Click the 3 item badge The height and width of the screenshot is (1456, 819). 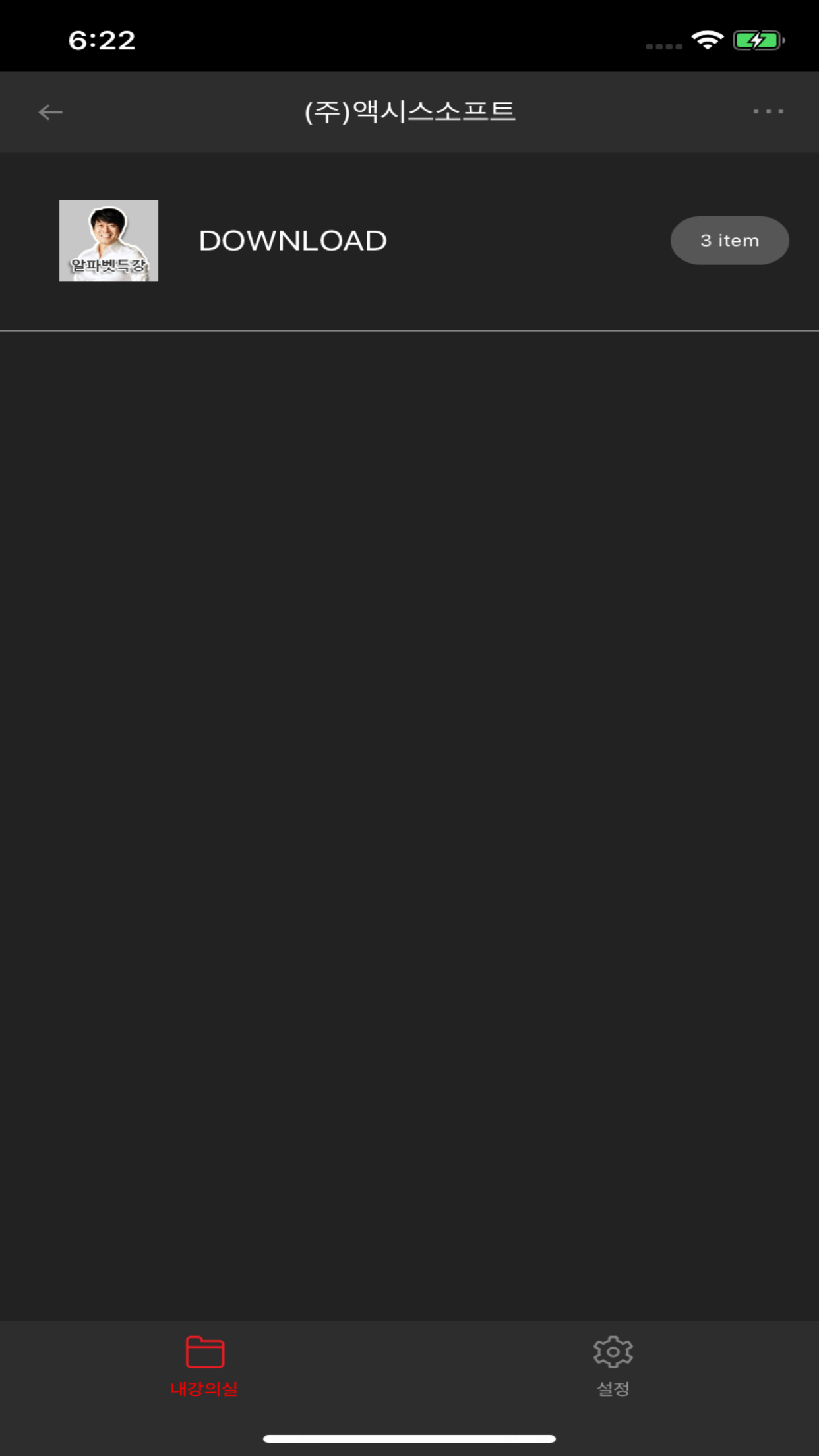(x=730, y=241)
